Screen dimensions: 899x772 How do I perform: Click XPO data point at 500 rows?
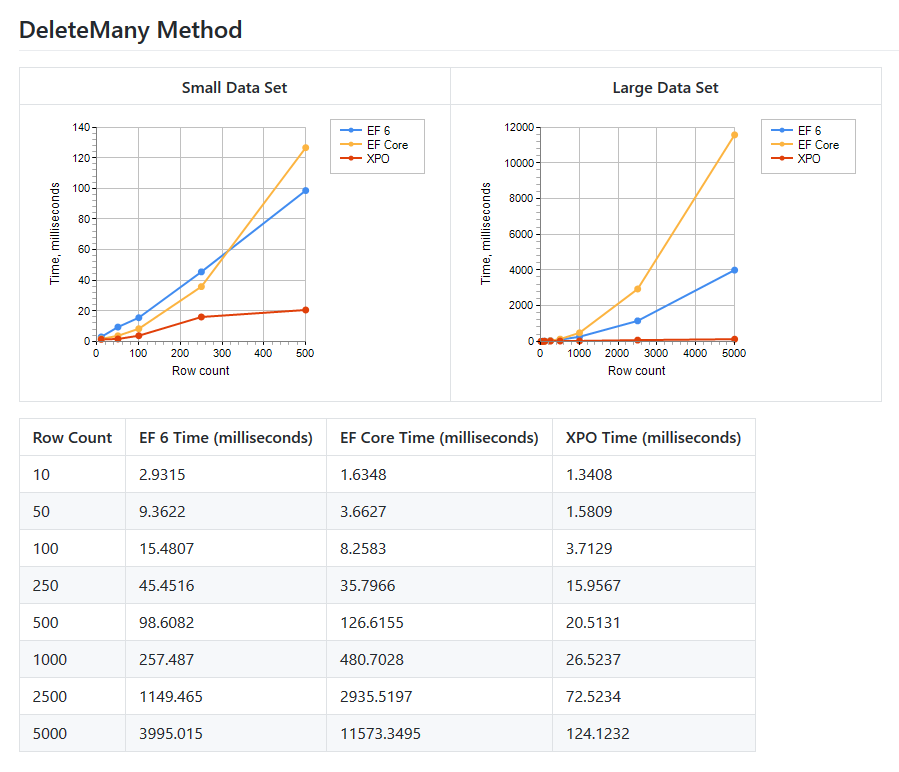click(x=306, y=310)
